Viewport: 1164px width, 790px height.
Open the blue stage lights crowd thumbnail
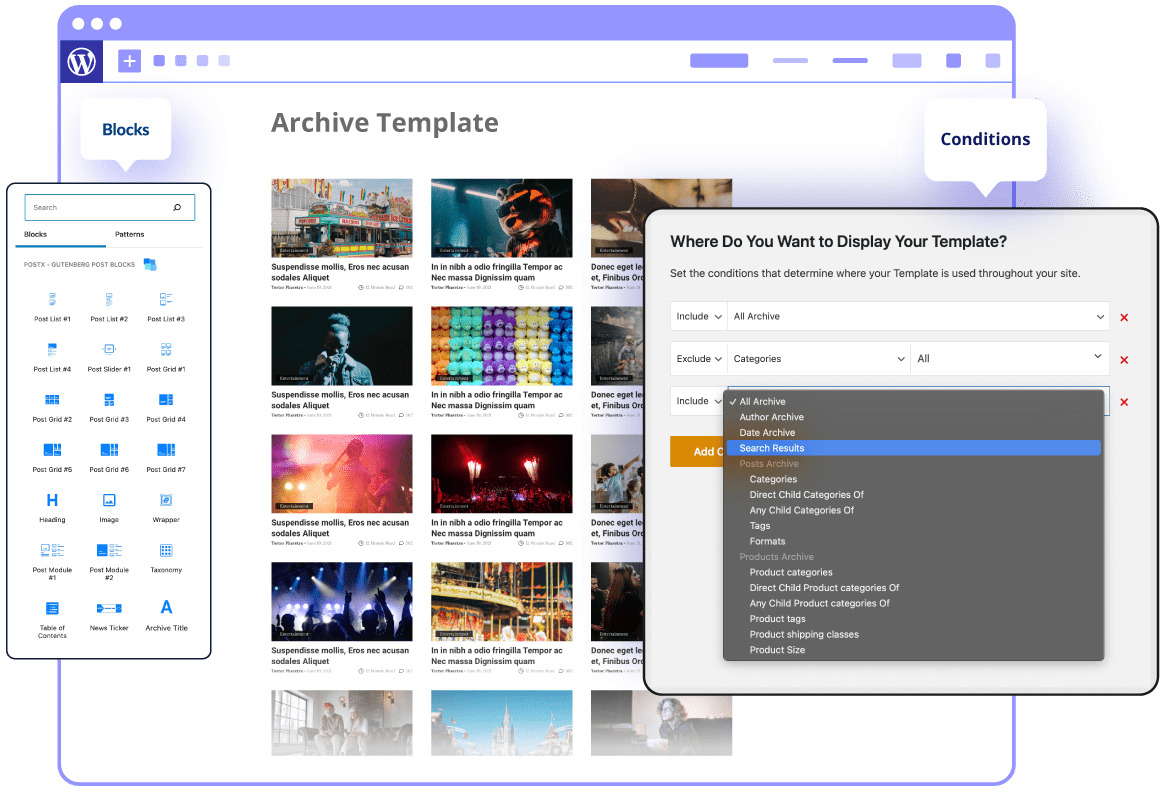pos(341,601)
